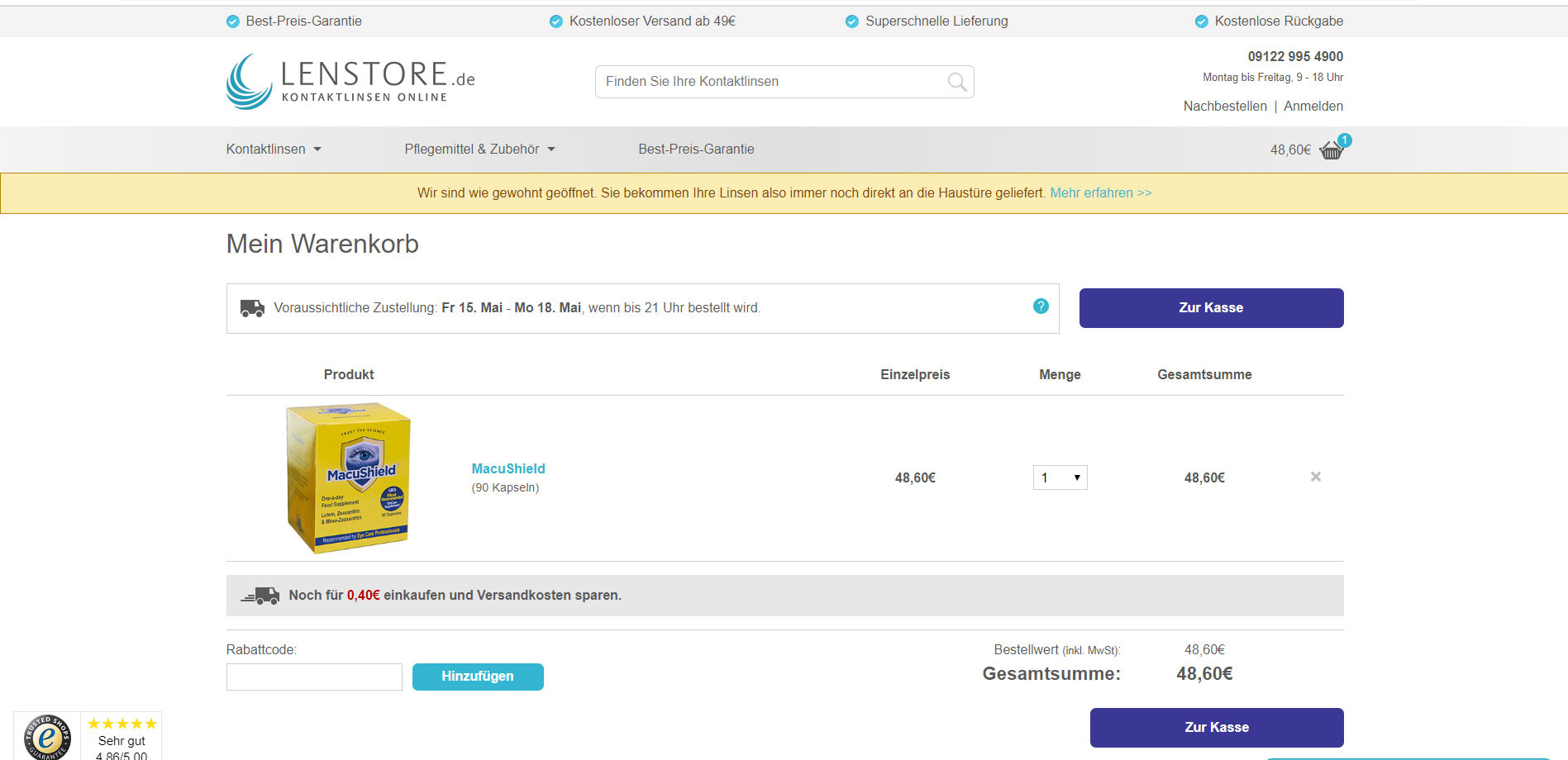This screenshot has width=1568, height=760.
Task: Click the Bestellwert (inkl. MwSt) label
Action: pyautogui.click(x=1057, y=650)
